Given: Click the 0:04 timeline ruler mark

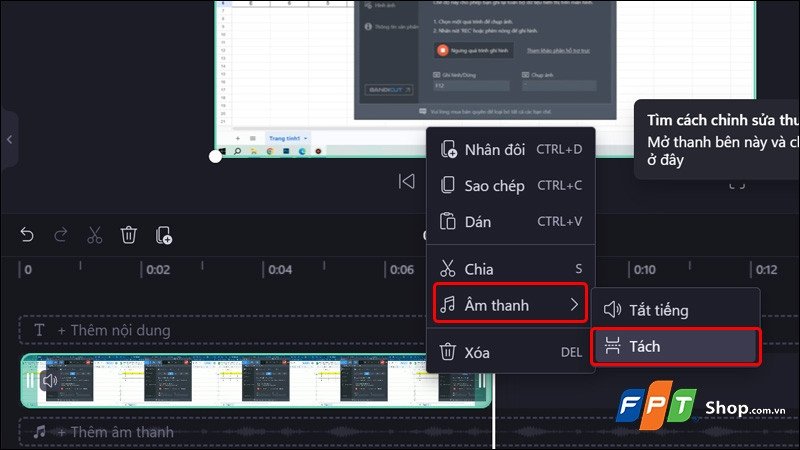Looking at the screenshot, I should [x=280, y=270].
